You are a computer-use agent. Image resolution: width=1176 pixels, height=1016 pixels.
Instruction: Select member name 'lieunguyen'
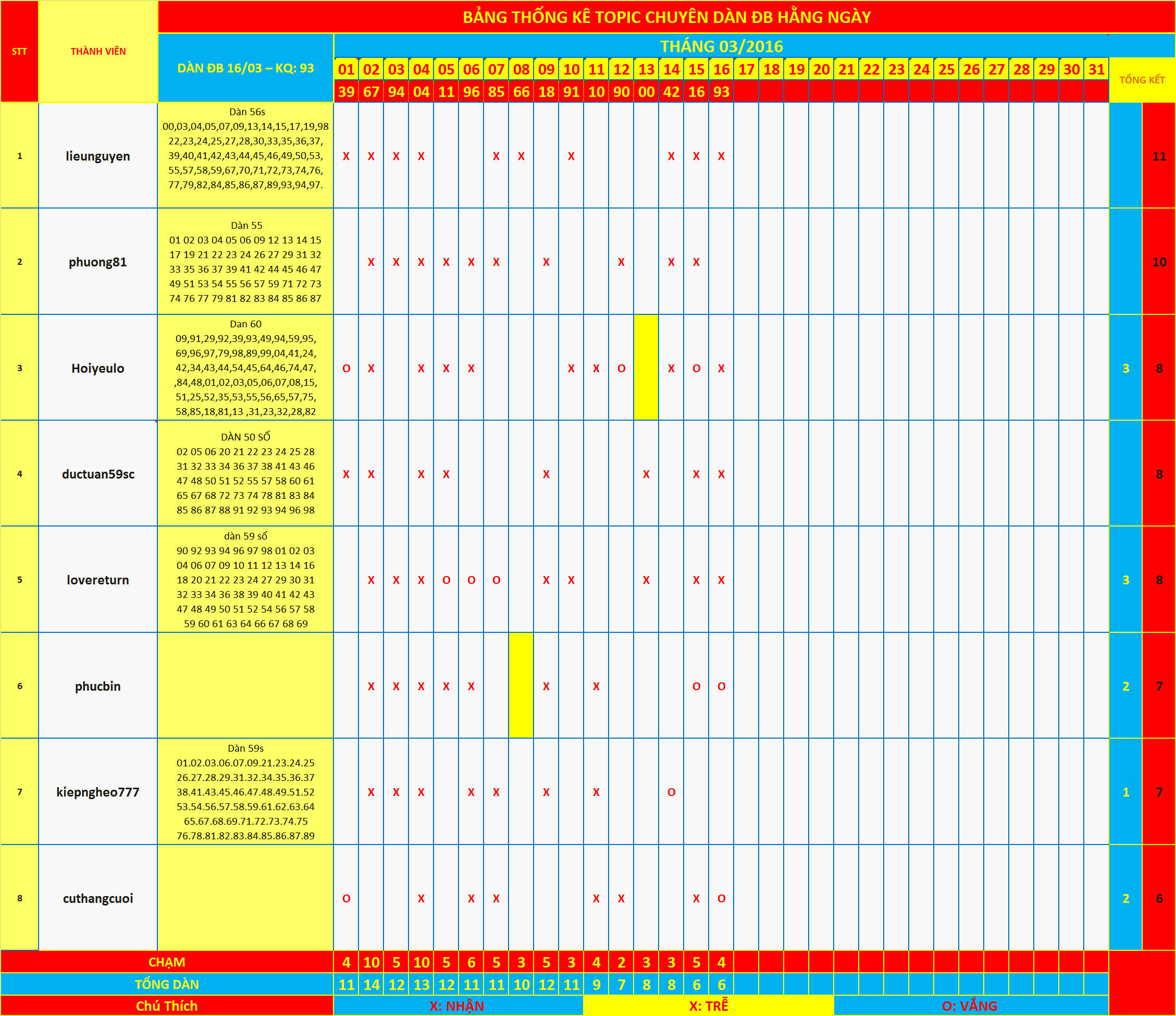click(x=97, y=156)
